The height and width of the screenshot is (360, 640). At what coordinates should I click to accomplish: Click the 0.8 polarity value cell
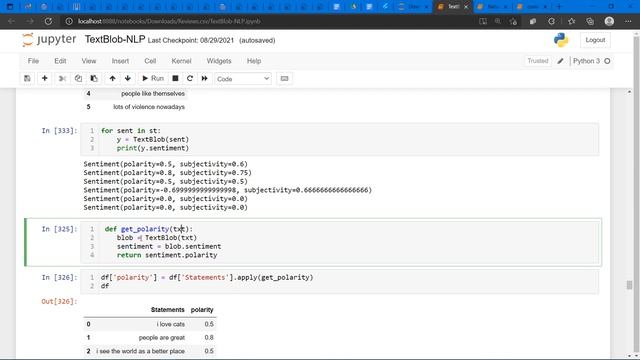click(x=209, y=338)
